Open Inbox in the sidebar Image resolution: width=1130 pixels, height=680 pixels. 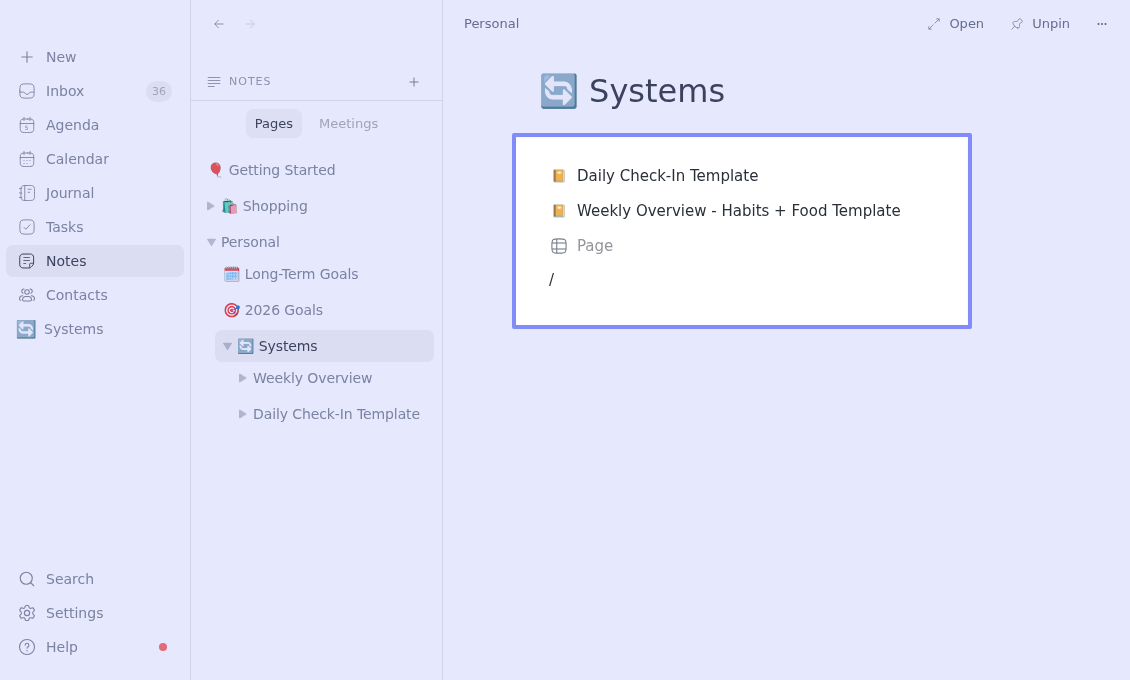coord(65,91)
